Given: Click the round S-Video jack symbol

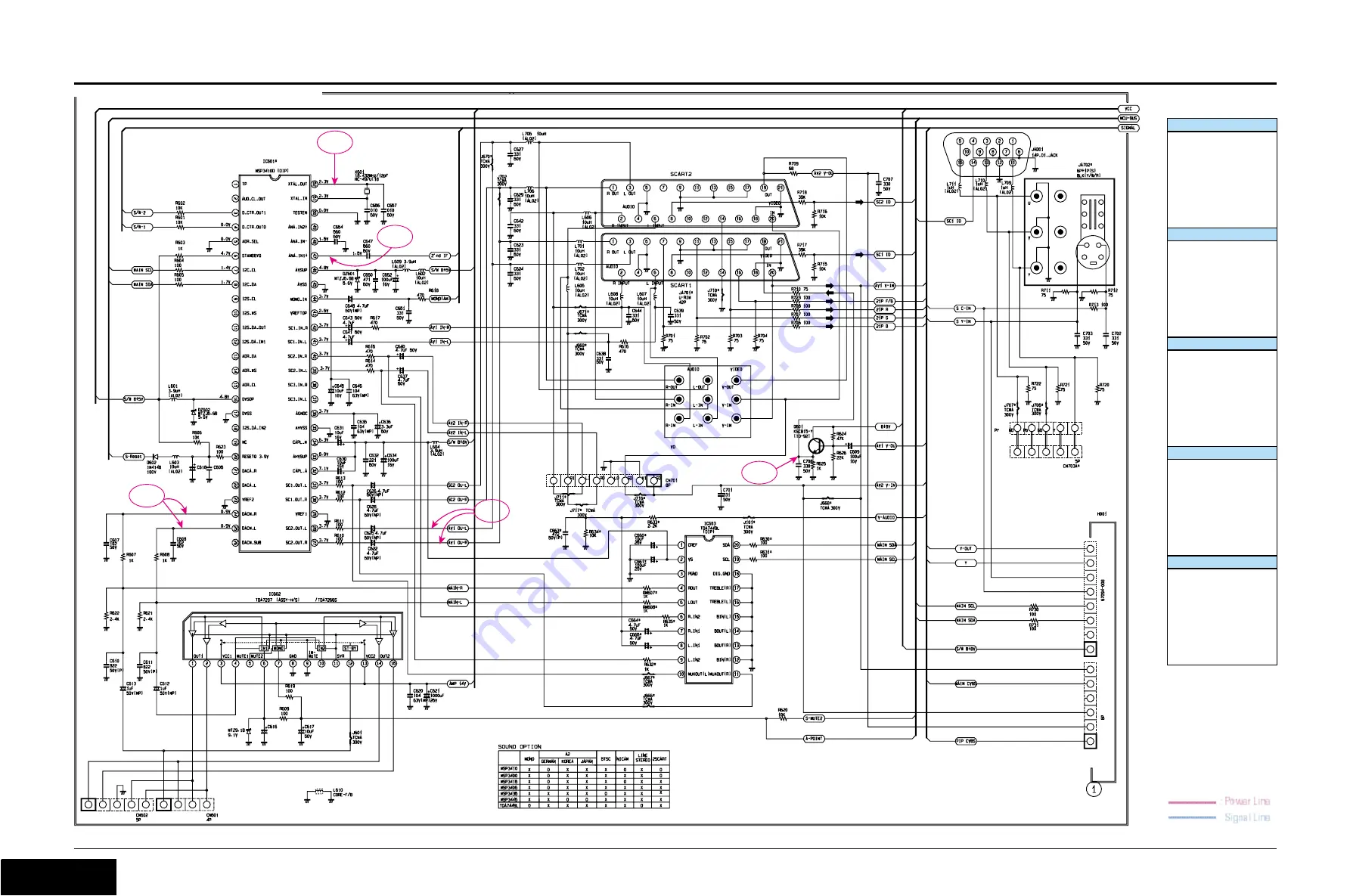Looking at the screenshot, I should [x=1092, y=253].
